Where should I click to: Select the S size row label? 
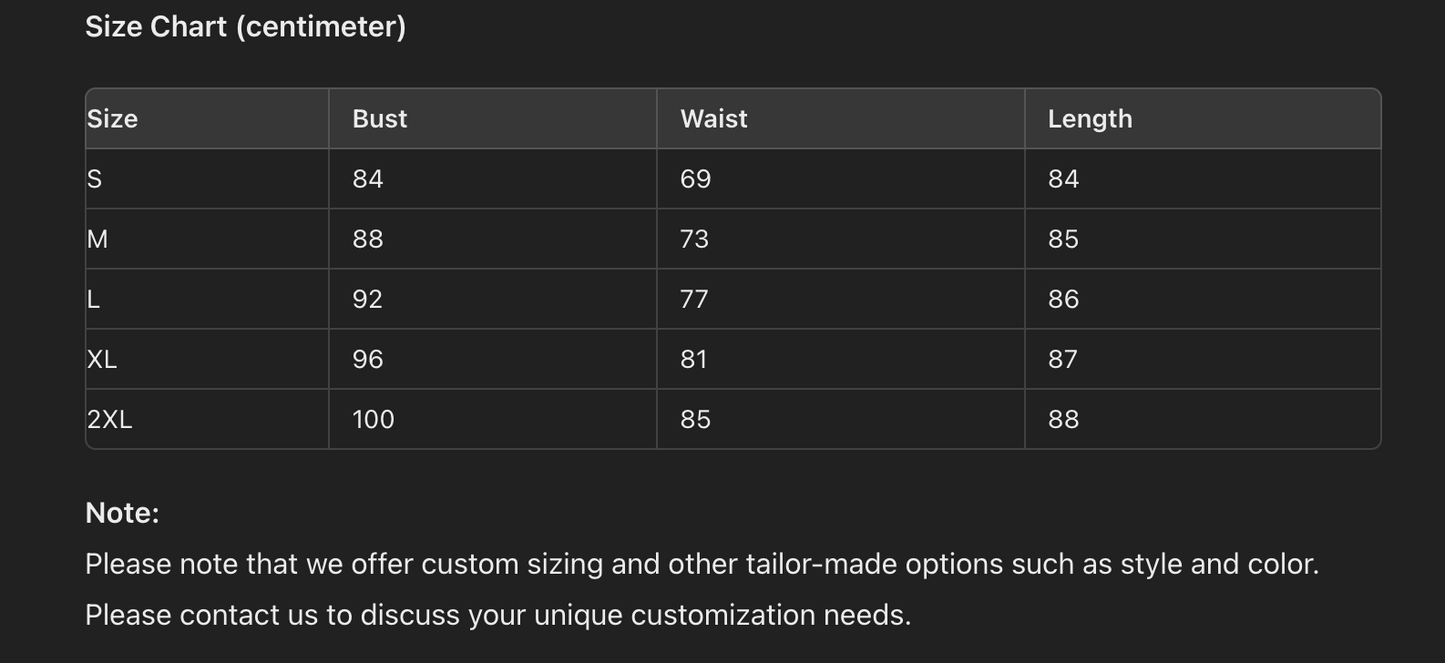95,179
